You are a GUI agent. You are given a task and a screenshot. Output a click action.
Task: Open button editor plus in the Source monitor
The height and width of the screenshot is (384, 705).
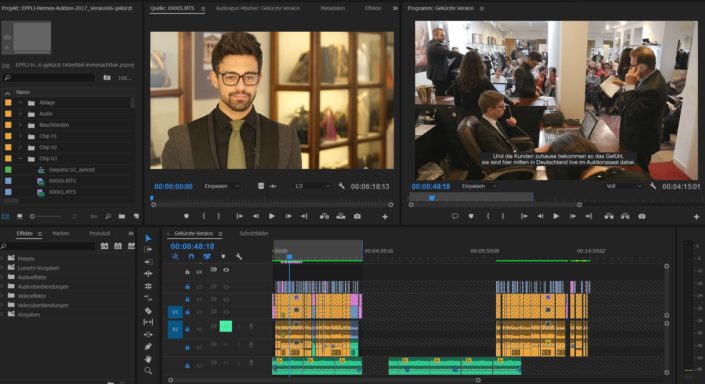[385, 217]
